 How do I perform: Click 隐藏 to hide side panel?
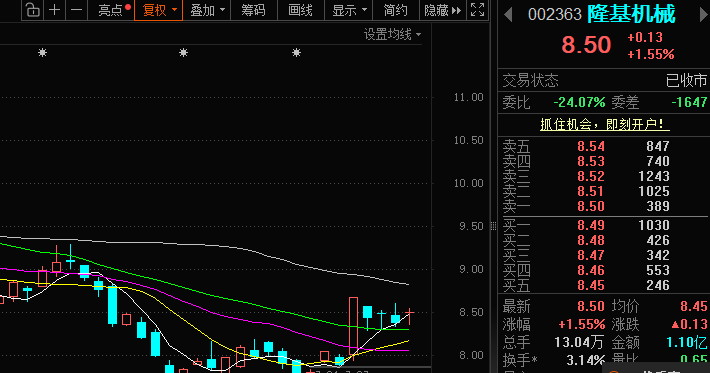(x=442, y=10)
